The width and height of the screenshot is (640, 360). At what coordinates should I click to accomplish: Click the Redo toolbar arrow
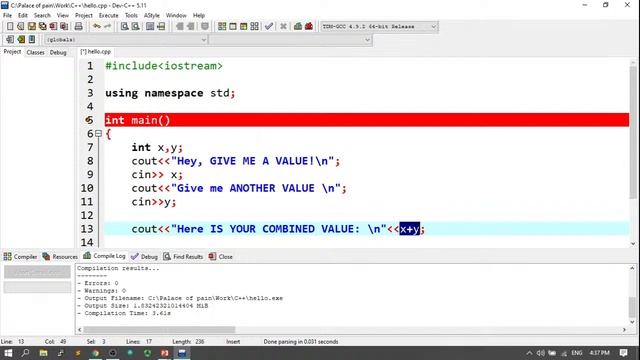(107, 27)
